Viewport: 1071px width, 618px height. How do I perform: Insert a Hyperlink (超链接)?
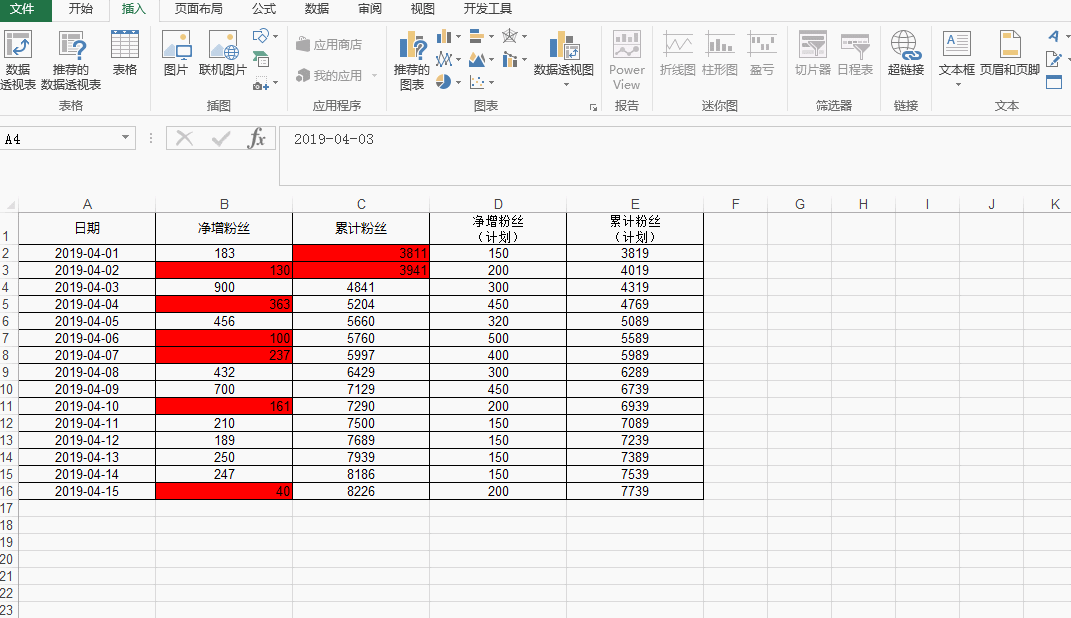(x=906, y=53)
